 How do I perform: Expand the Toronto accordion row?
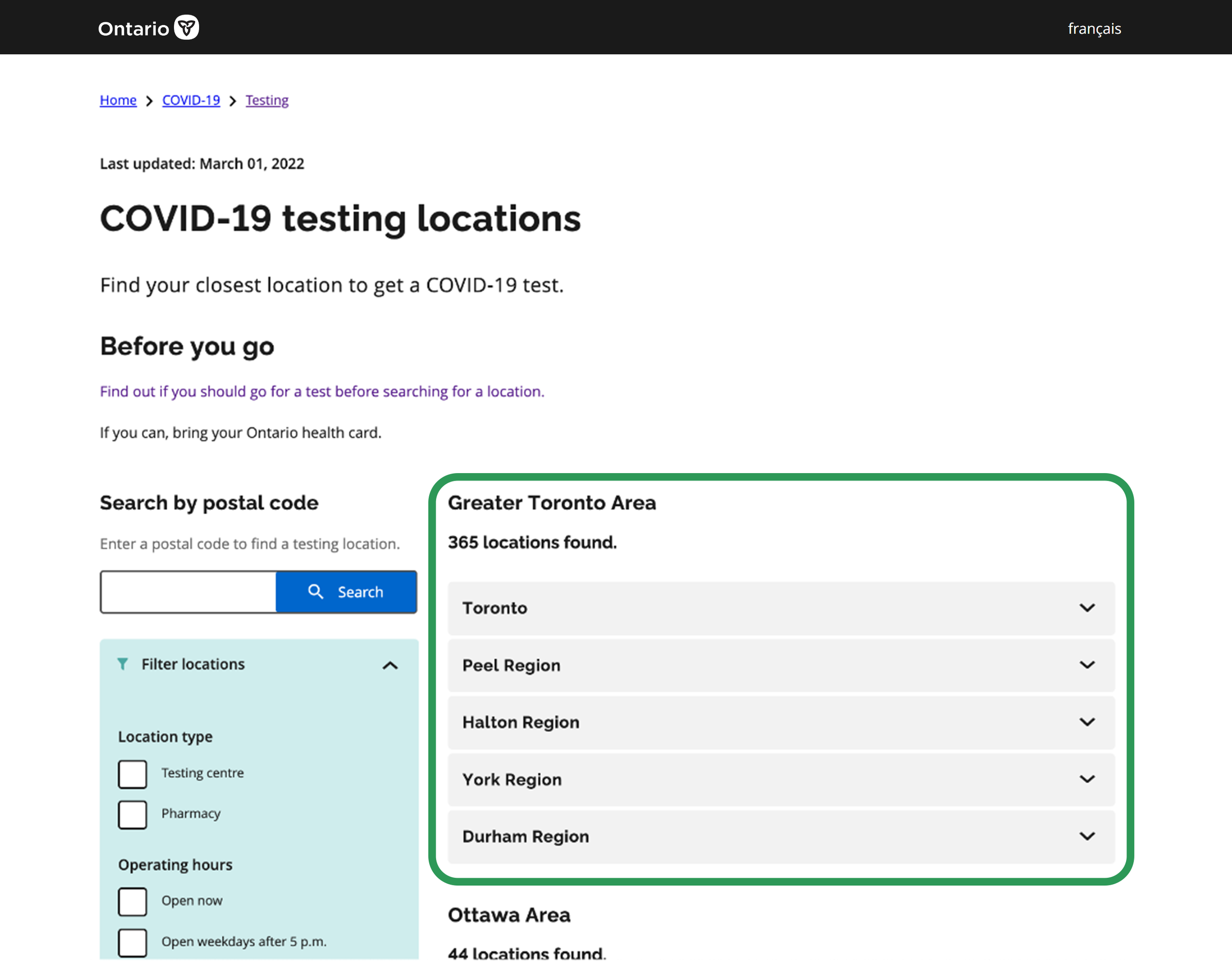click(x=781, y=608)
